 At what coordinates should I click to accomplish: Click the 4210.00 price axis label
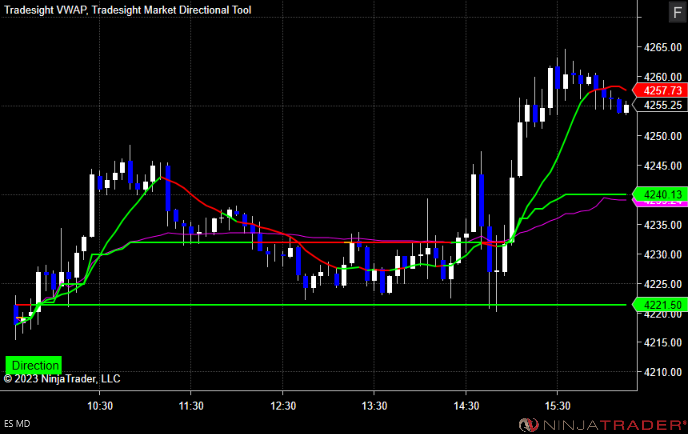pyautogui.click(x=663, y=372)
